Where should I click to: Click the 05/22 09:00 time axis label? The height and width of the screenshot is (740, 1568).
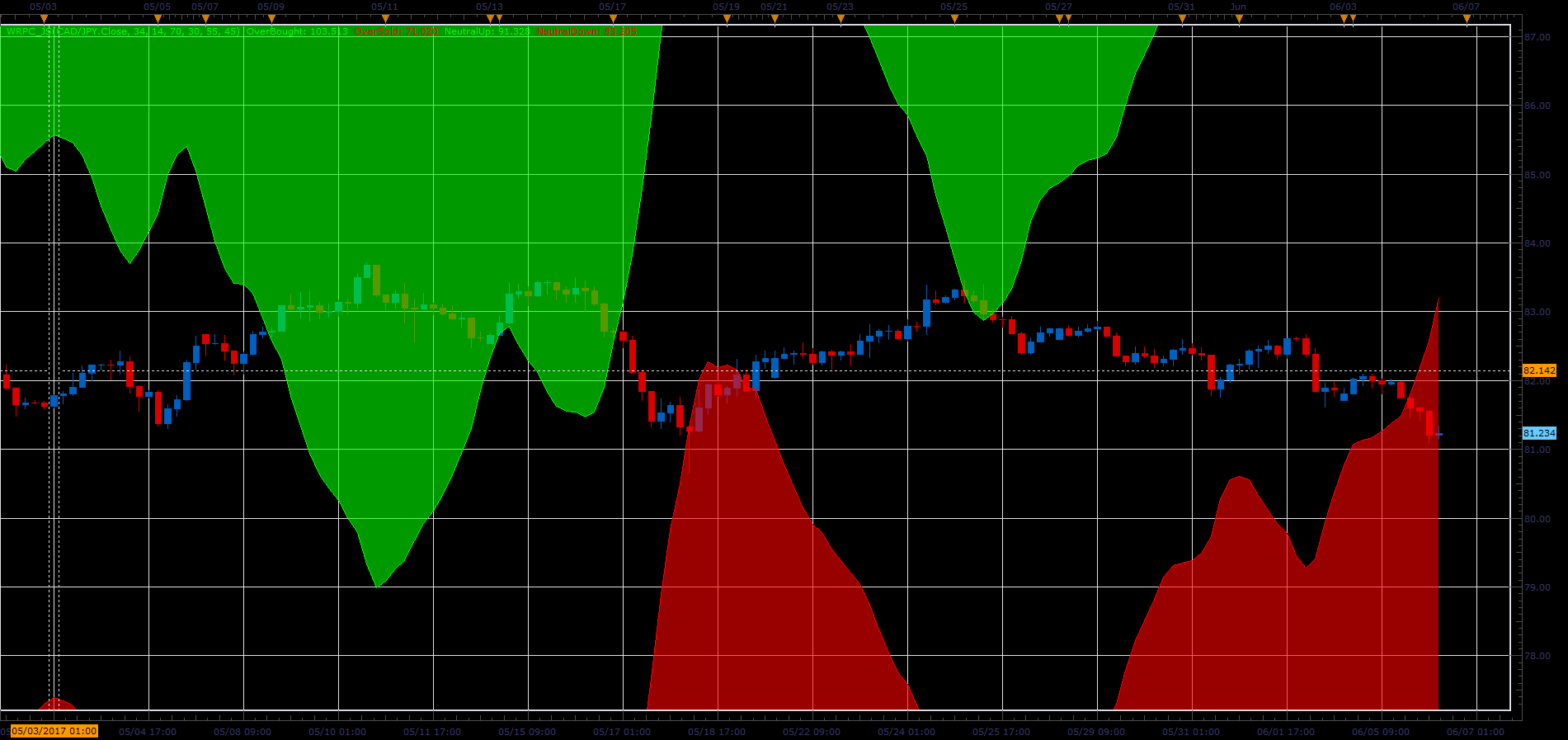coord(812,732)
